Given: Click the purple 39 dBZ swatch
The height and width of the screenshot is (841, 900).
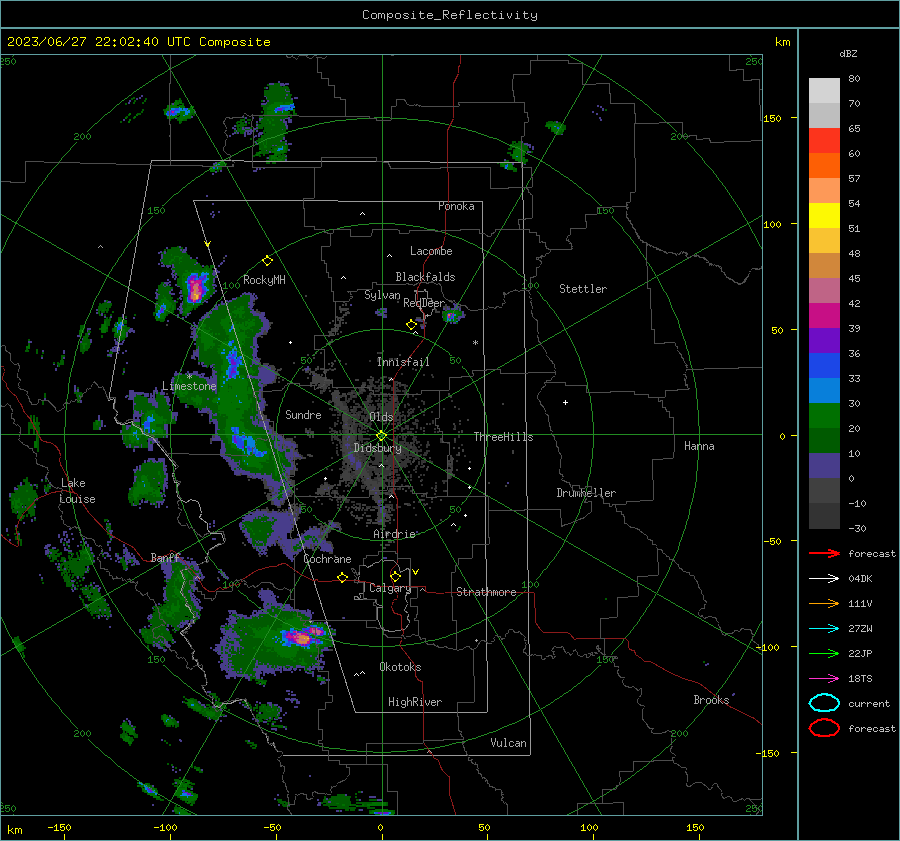Looking at the screenshot, I should pos(824,341).
